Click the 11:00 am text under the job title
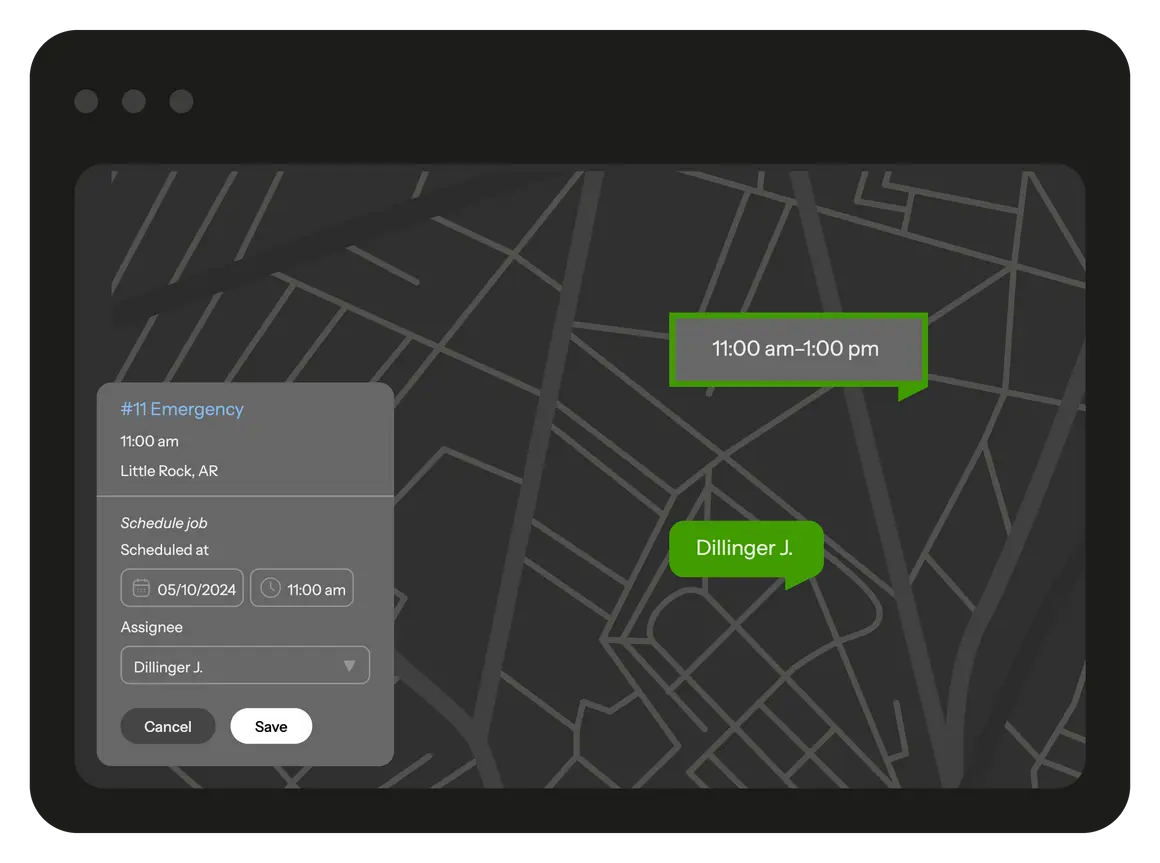Image resolution: width=1160 pixels, height=863 pixels. pos(149,441)
